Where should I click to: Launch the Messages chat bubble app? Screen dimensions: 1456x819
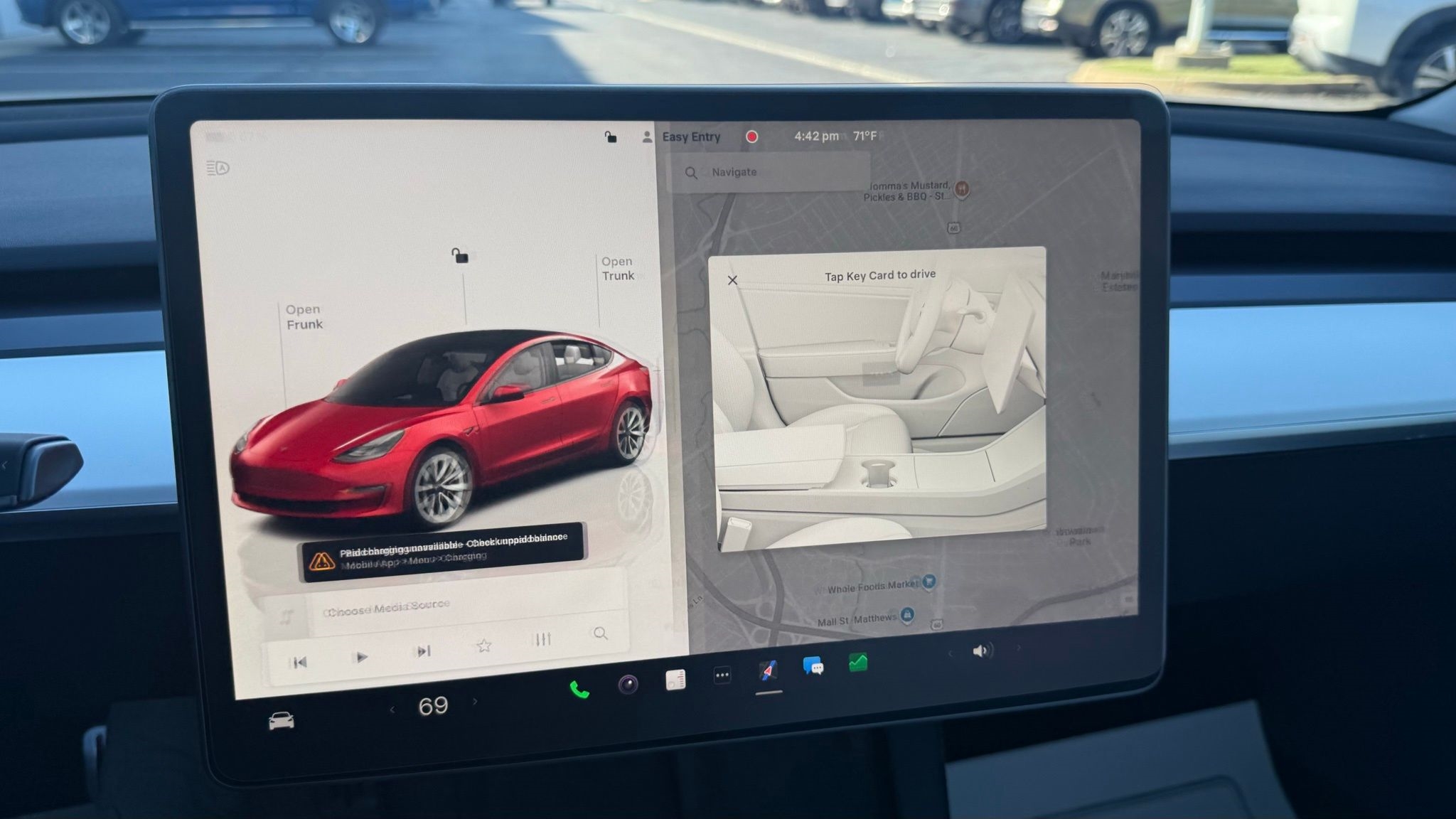point(813,666)
